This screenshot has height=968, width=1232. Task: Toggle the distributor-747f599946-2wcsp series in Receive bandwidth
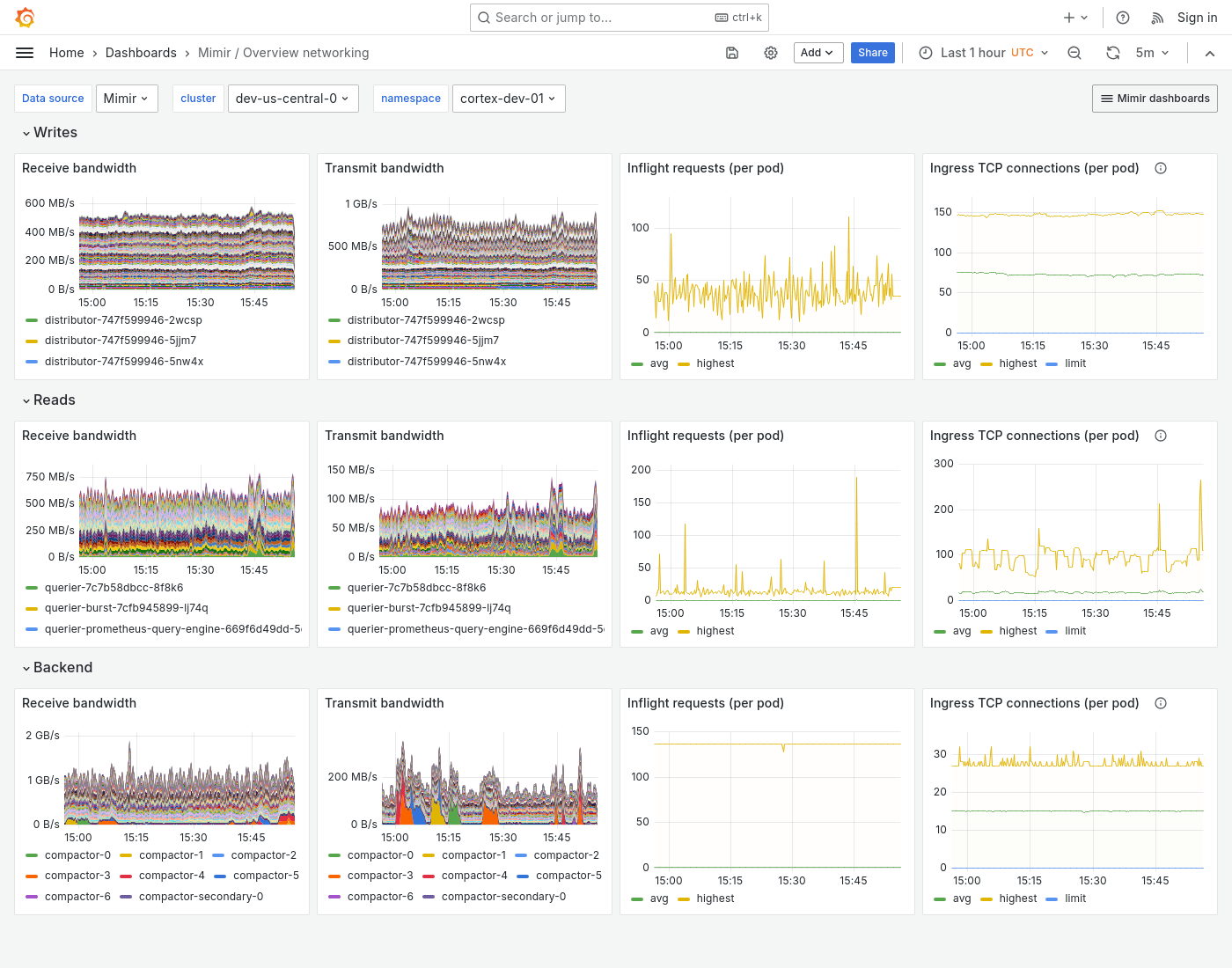click(x=124, y=319)
